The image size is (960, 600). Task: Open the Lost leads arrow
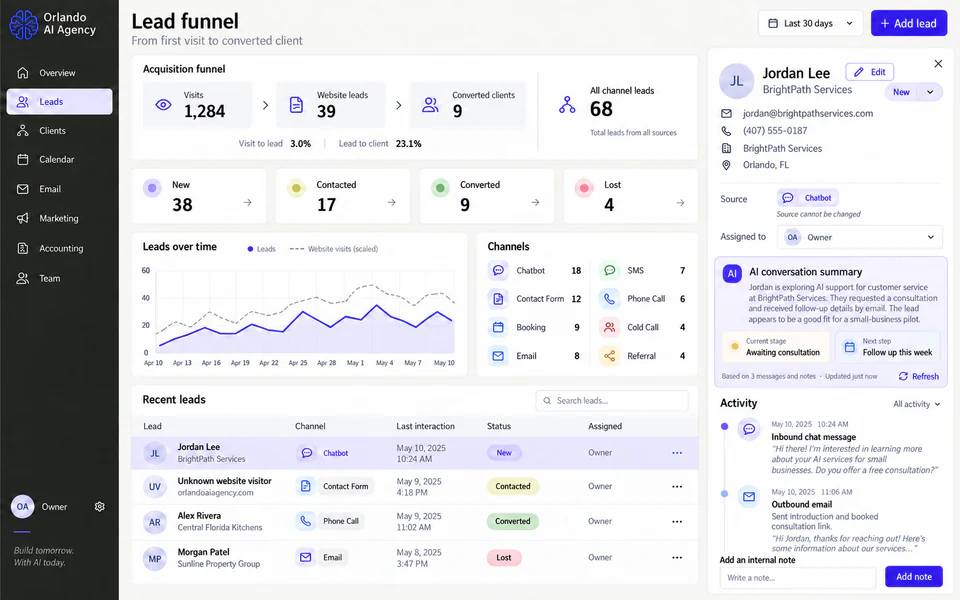(x=680, y=203)
